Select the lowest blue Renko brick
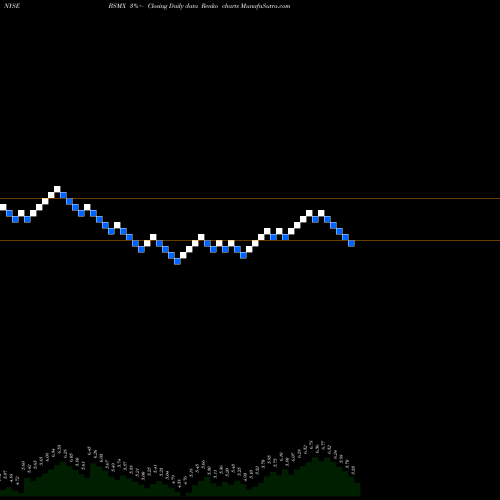The image size is (500, 500). (177, 262)
